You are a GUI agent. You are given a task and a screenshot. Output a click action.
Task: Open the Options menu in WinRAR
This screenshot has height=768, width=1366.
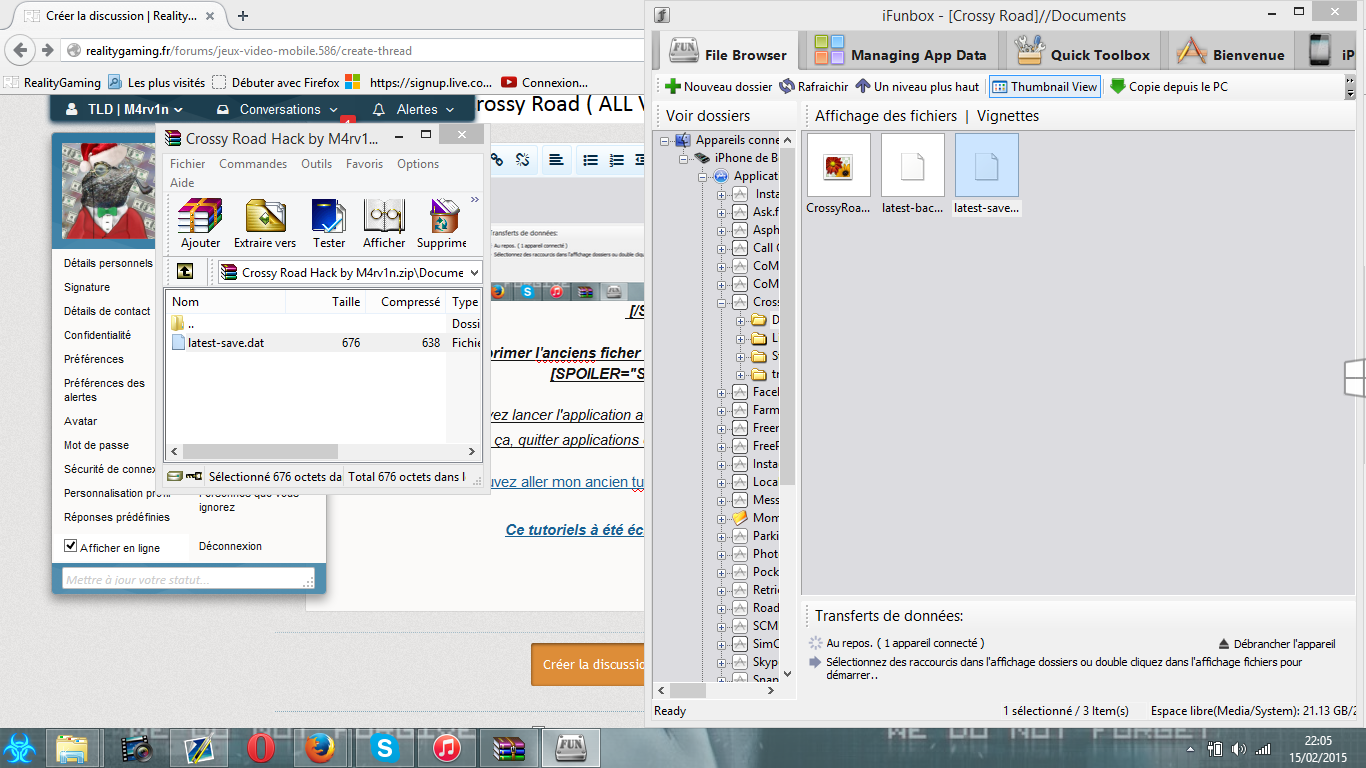418,164
